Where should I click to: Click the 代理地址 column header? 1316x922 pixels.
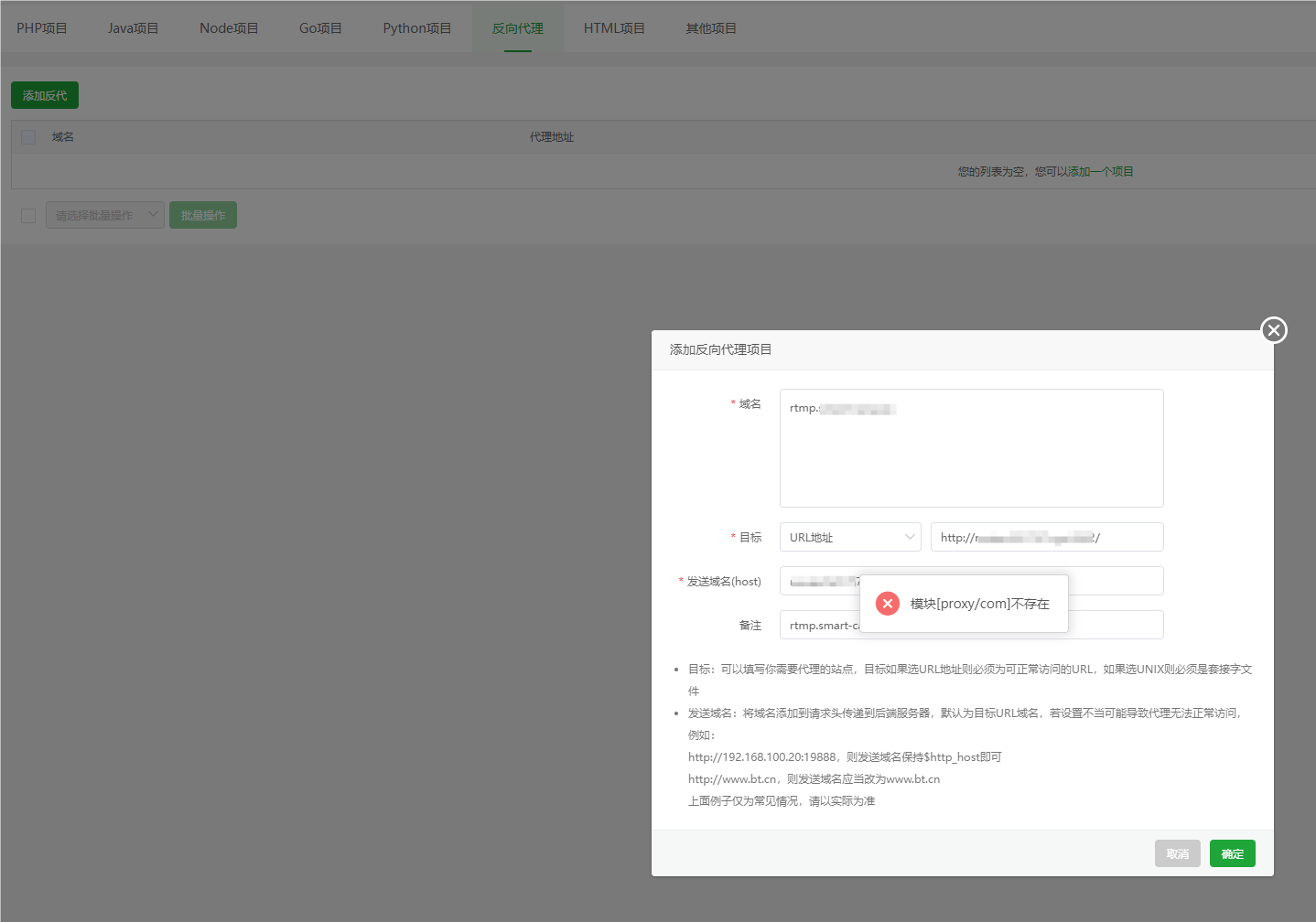click(x=552, y=137)
